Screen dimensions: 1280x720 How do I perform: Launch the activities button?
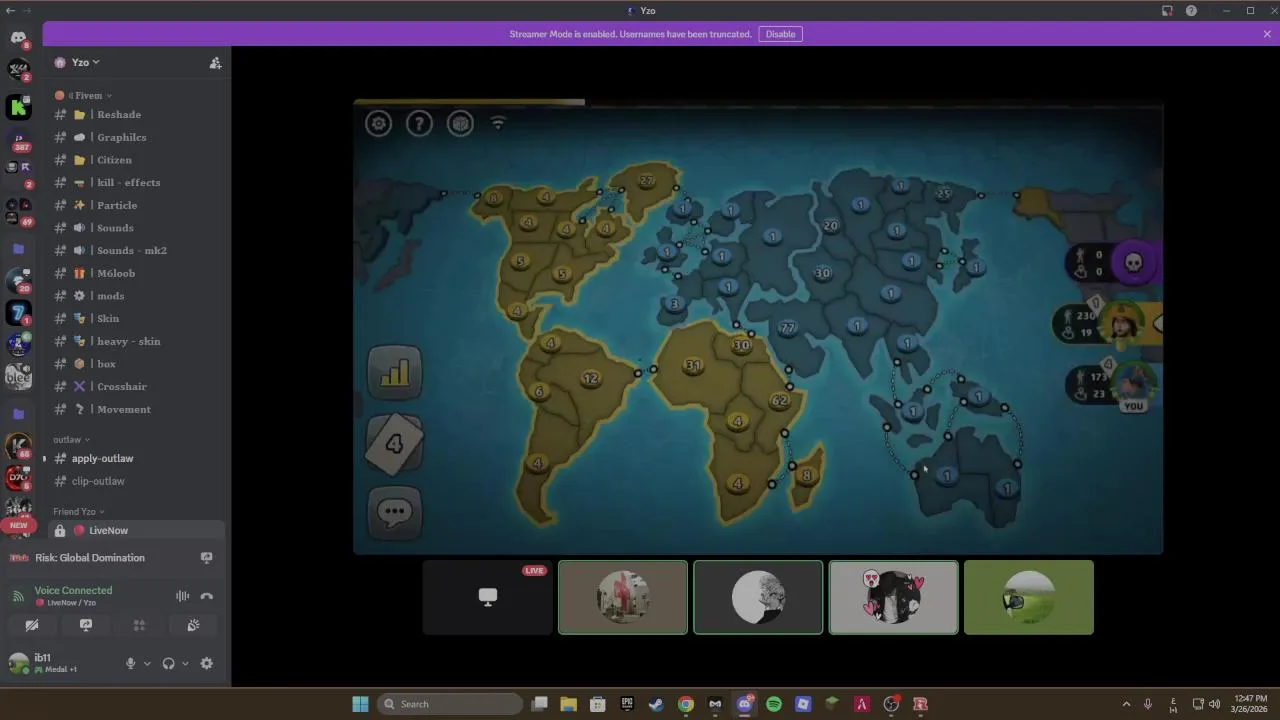(140, 625)
